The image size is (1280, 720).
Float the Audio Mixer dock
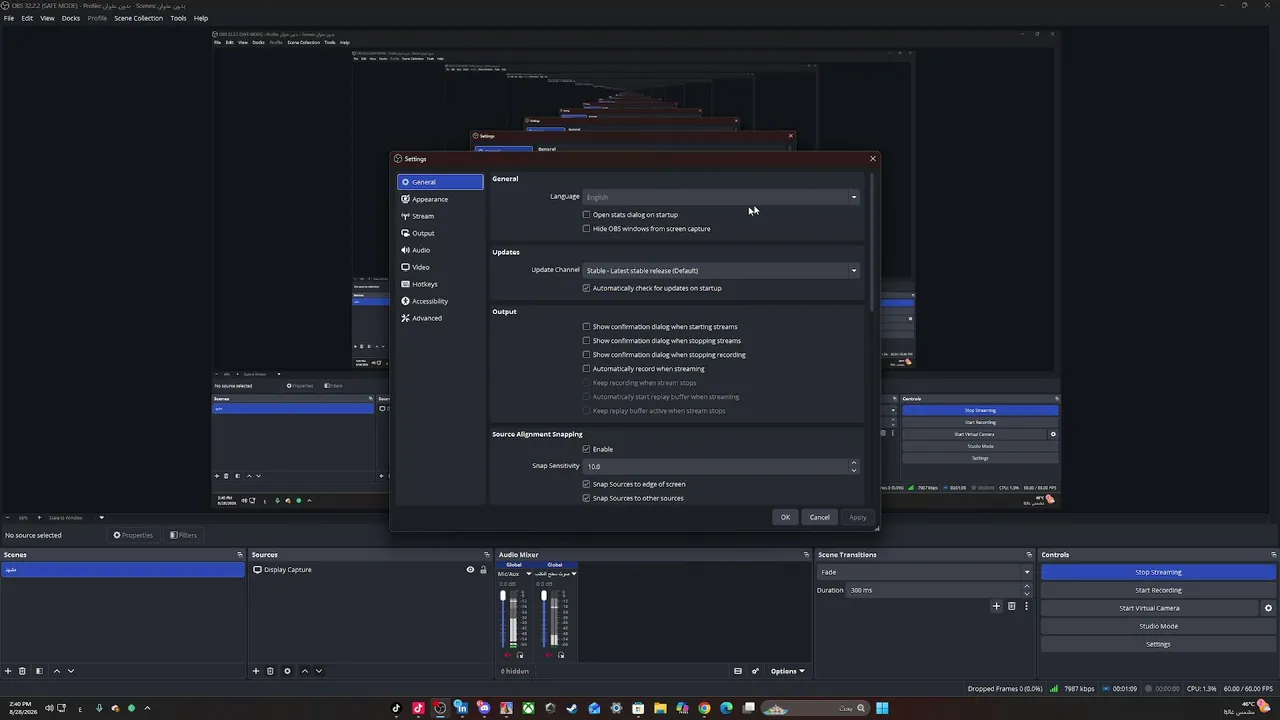(806, 555)
